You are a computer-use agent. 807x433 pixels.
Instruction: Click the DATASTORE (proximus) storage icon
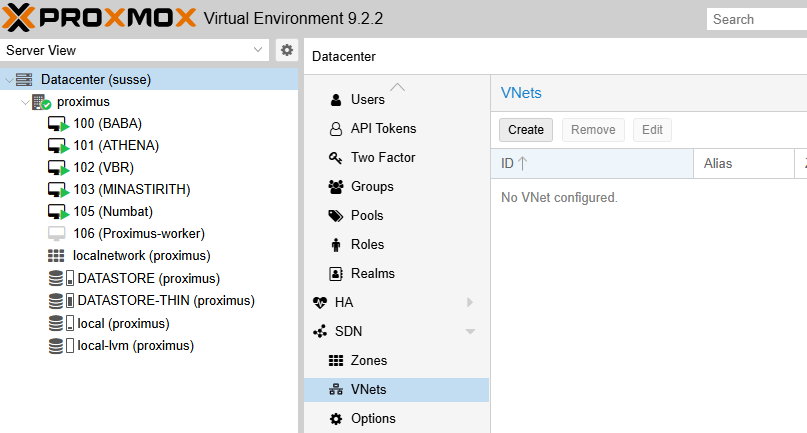(61, 279)
